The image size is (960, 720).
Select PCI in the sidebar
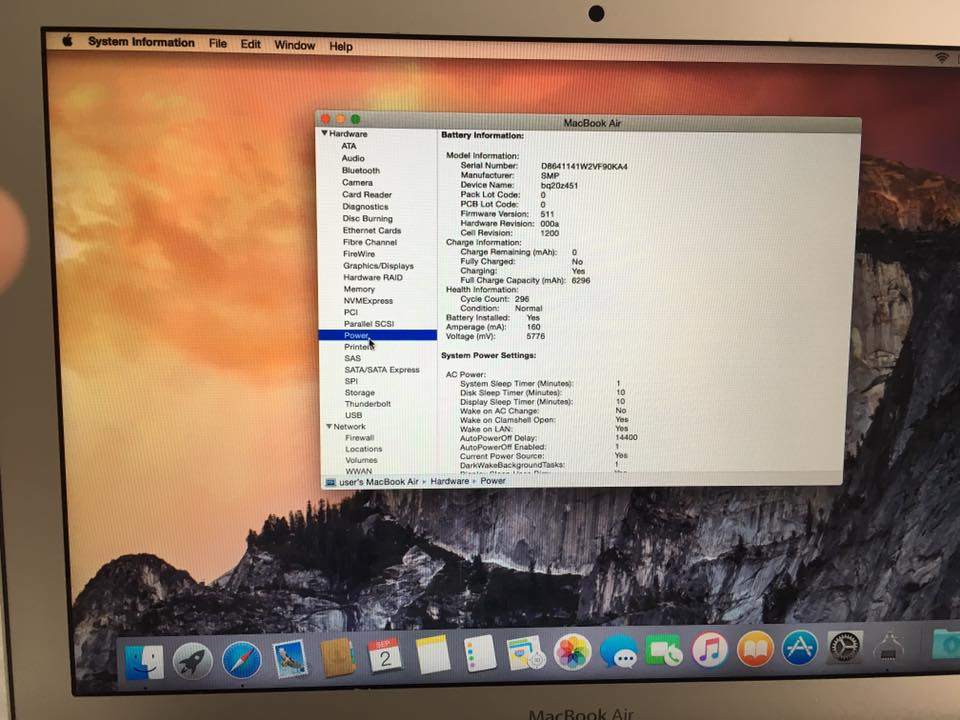coord(351,312)
